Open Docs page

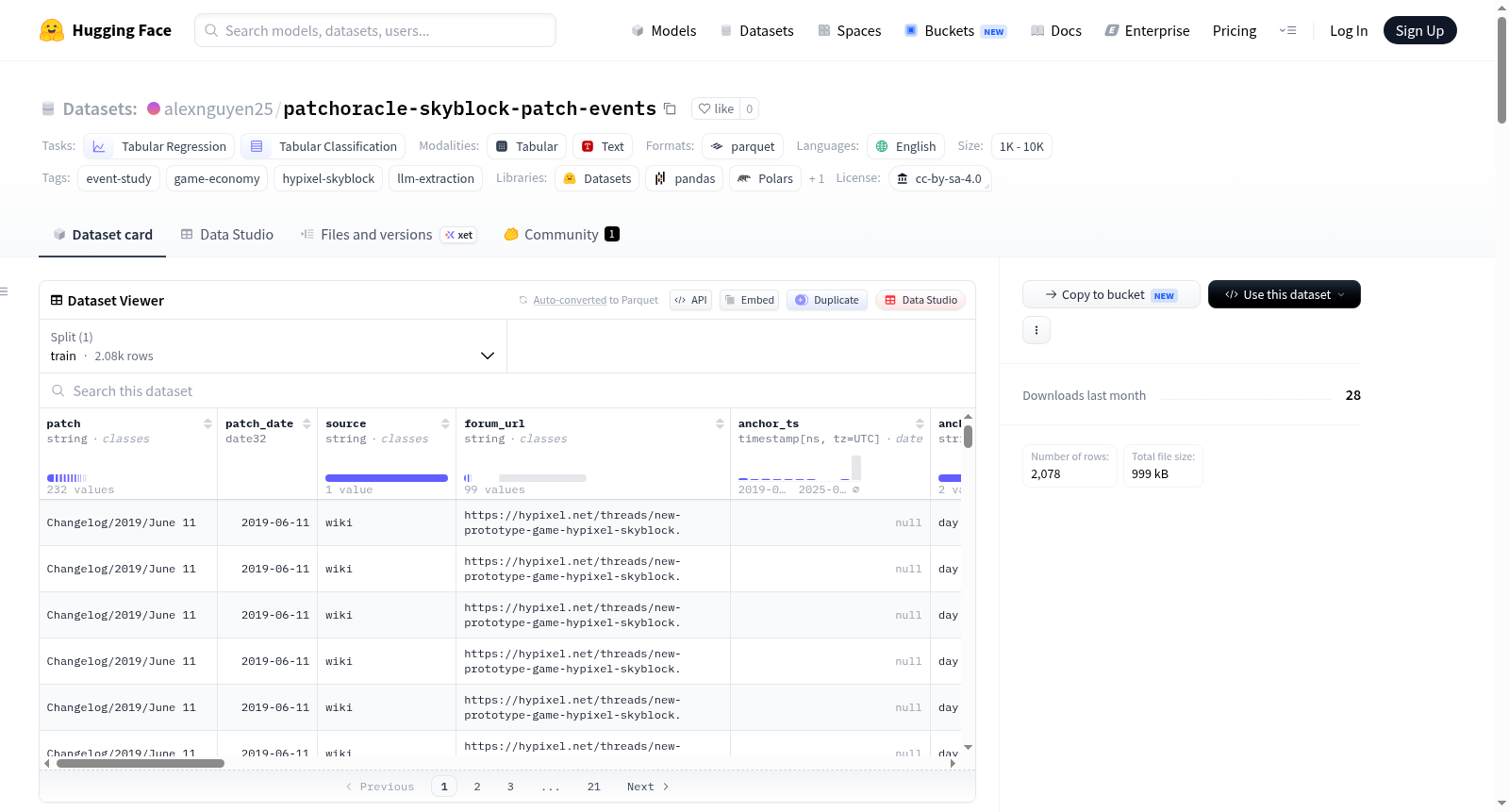coord(1056,30)
